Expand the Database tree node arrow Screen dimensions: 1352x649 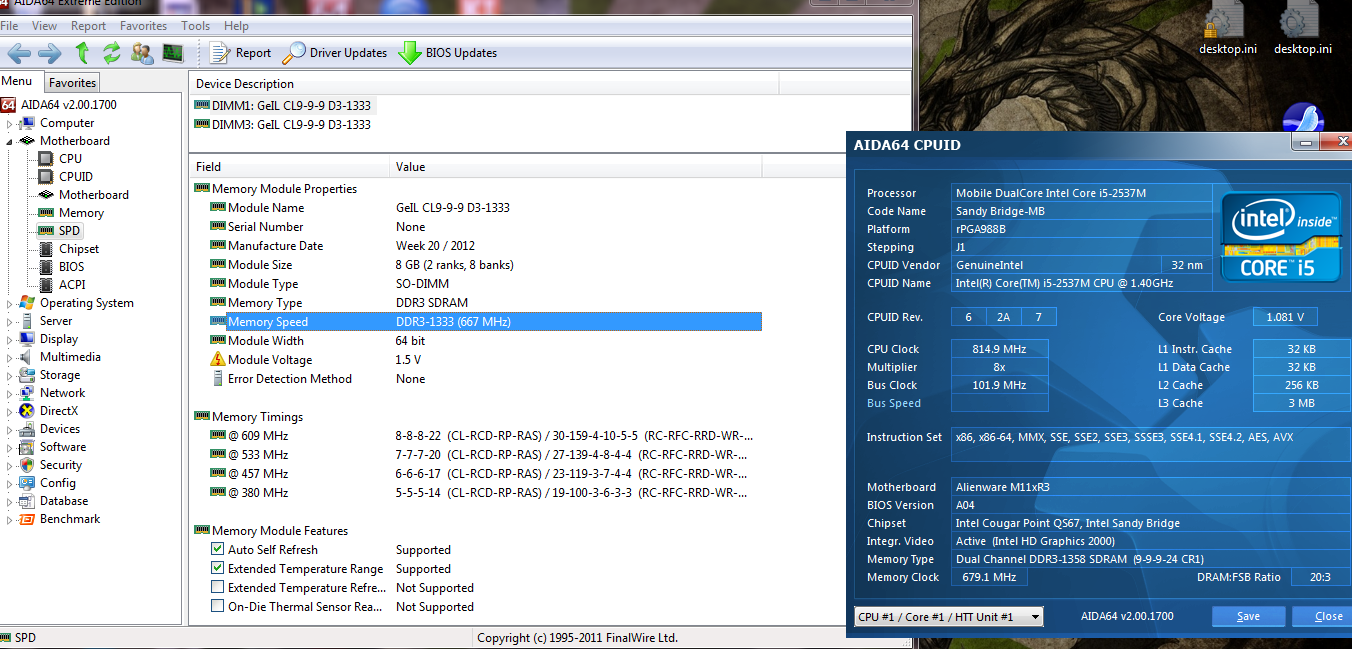(10, 501)
